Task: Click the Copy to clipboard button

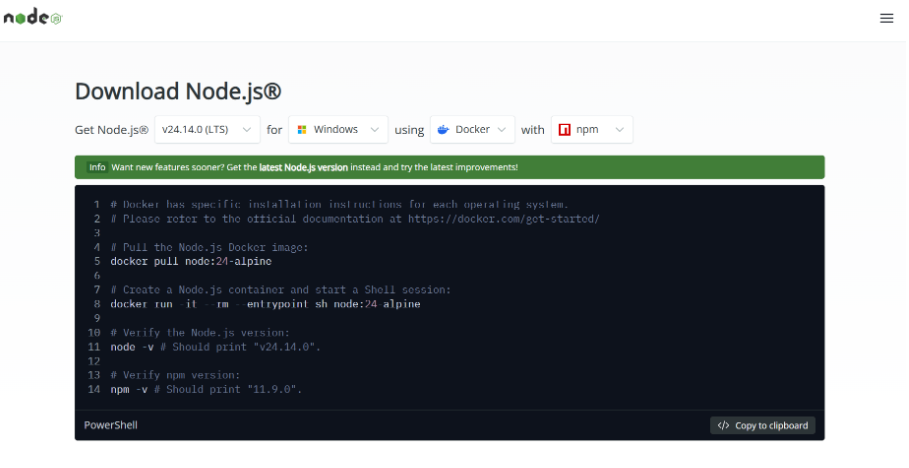Action: coord(762,425)
